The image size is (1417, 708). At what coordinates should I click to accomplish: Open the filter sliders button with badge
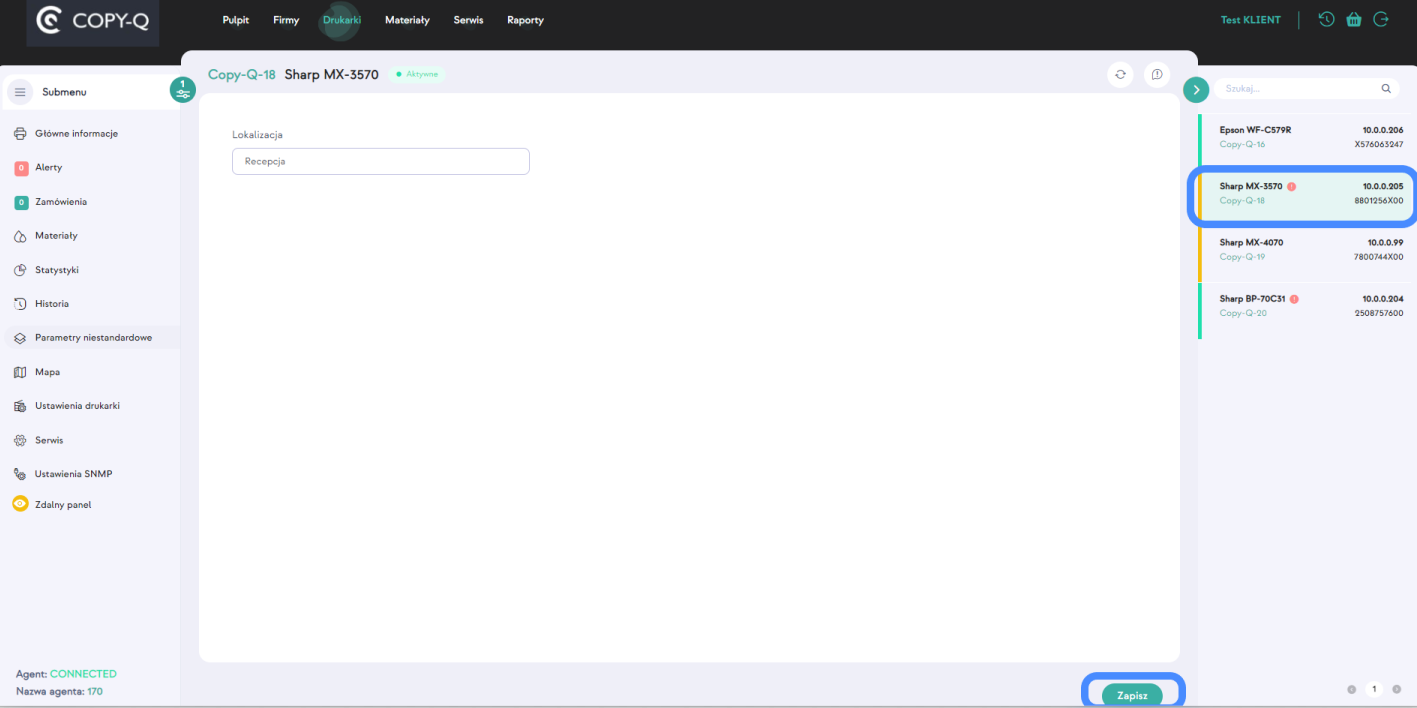(182, 90)
